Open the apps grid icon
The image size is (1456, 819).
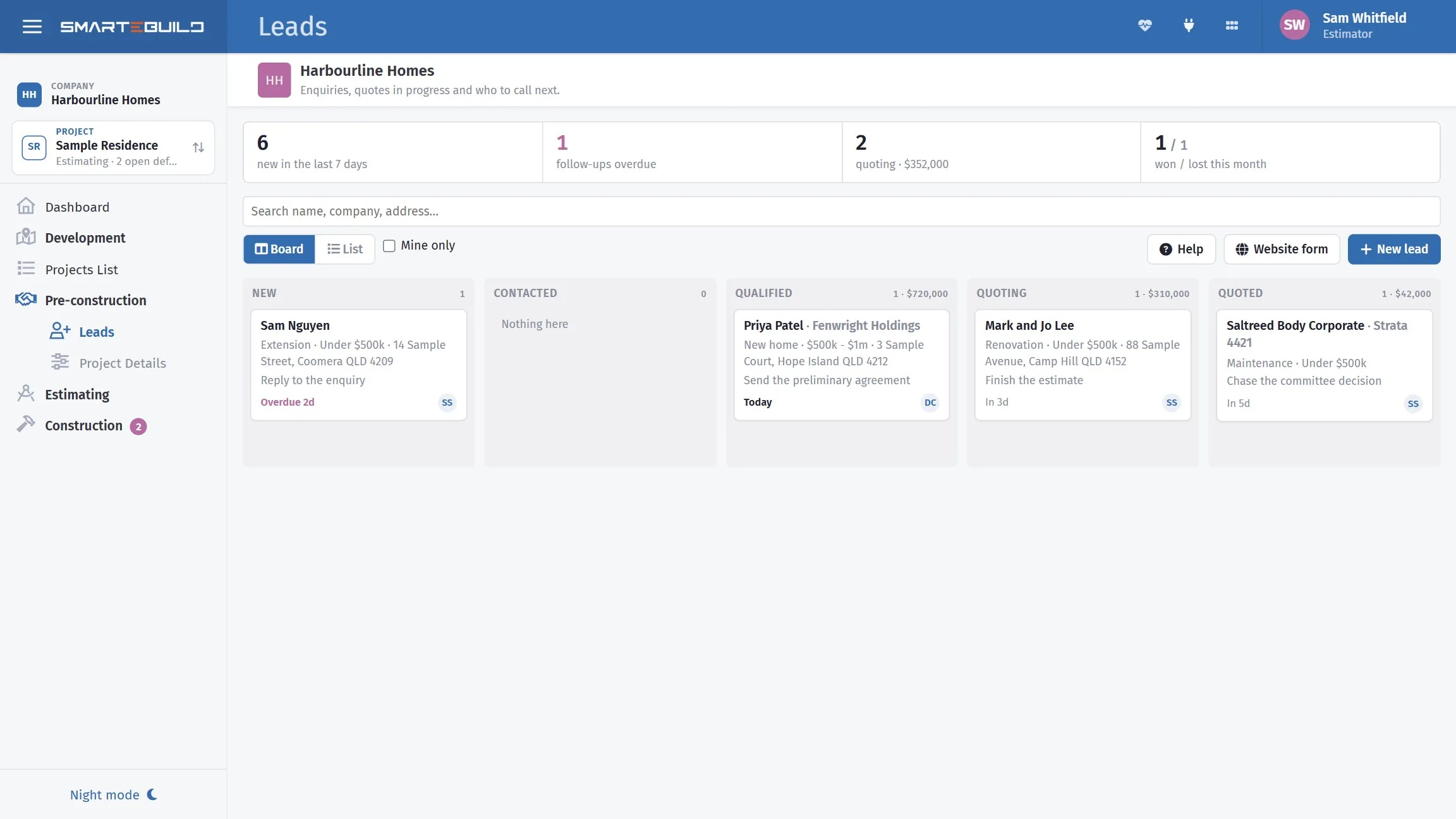1232,26
